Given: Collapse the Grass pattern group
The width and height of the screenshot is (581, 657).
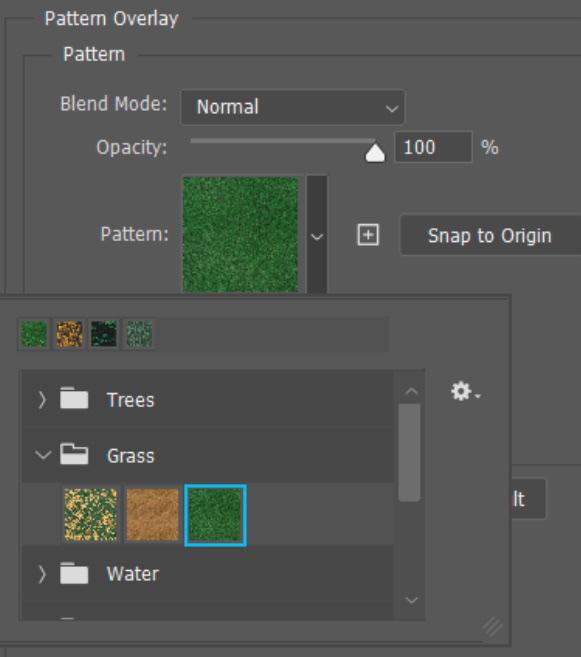Looking at the screenshot, I should (43, 455).
